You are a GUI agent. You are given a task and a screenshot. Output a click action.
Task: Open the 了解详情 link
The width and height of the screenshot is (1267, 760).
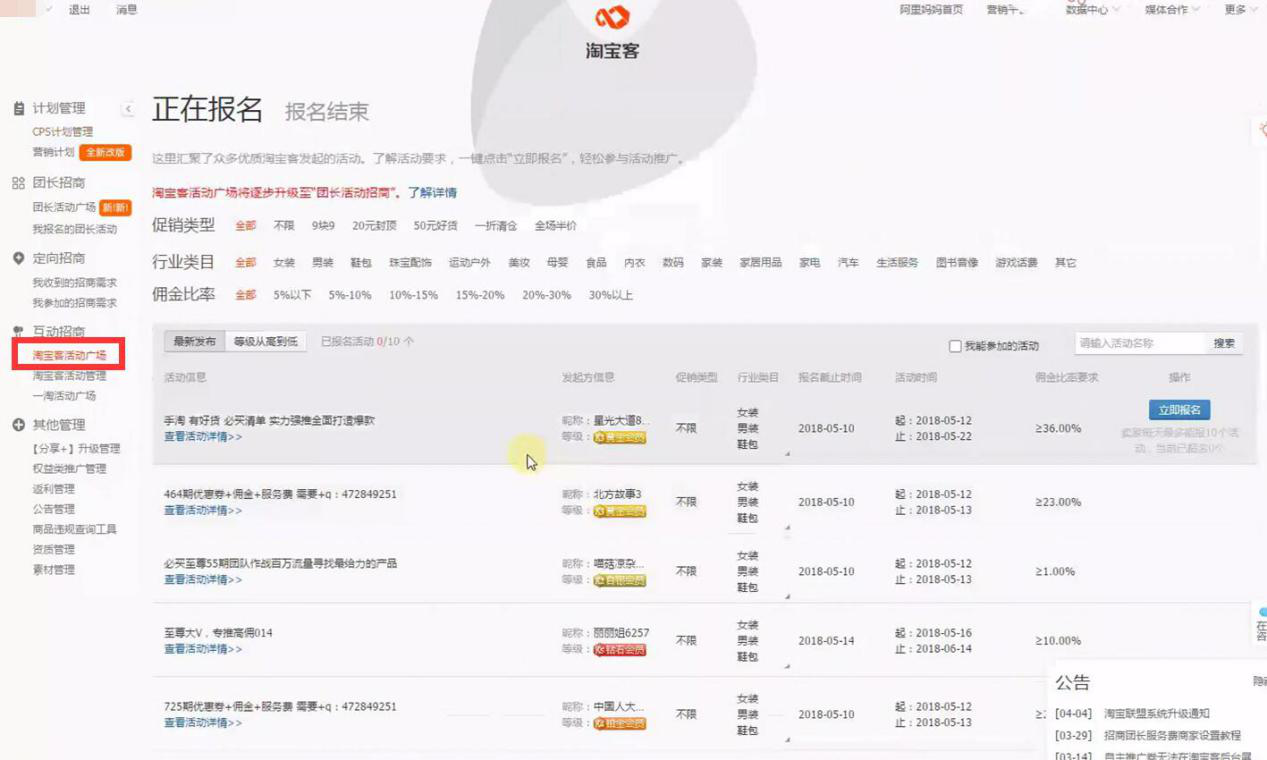(x=432, y=192)
